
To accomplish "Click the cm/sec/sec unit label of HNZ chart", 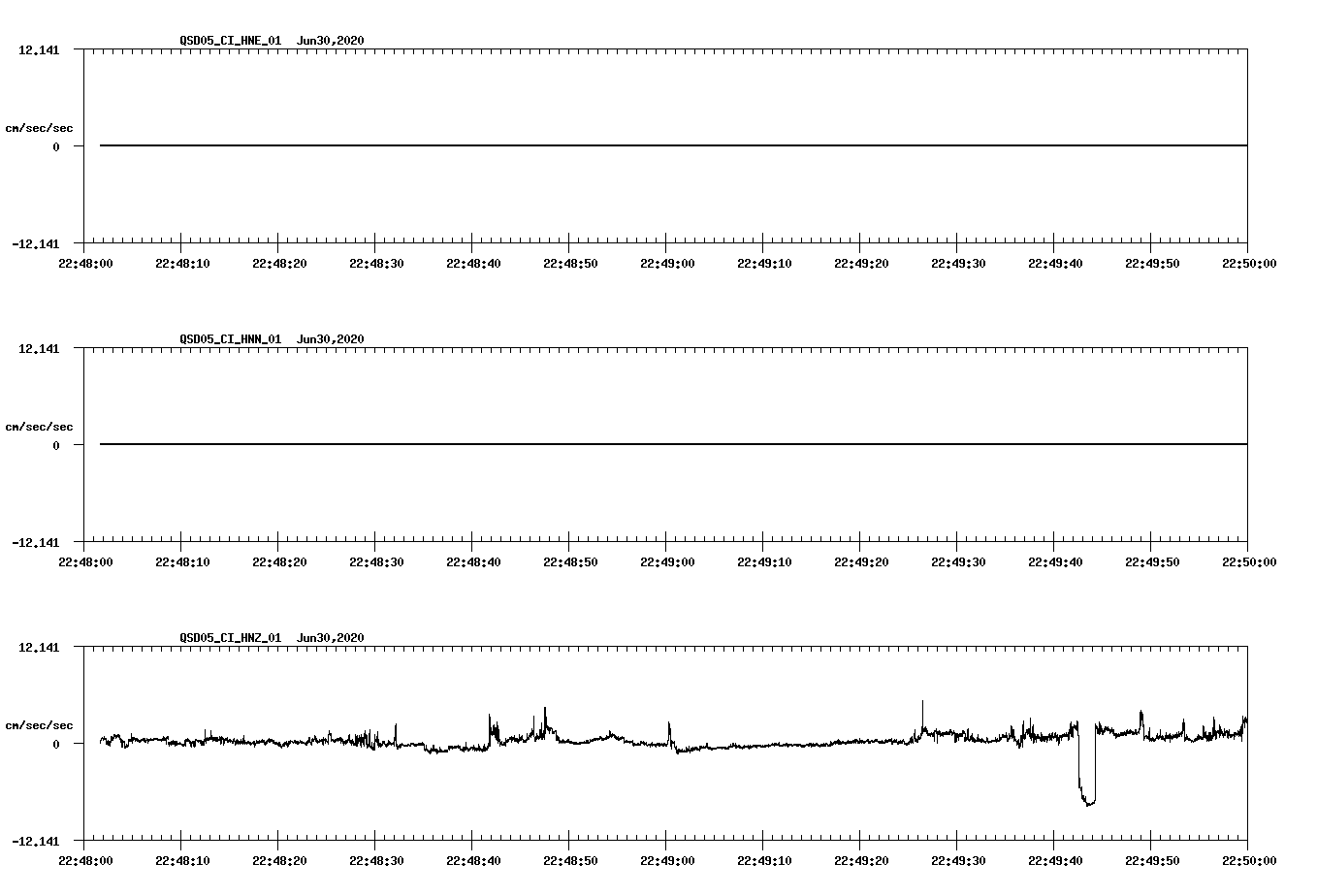I will (x=39, y=725).
